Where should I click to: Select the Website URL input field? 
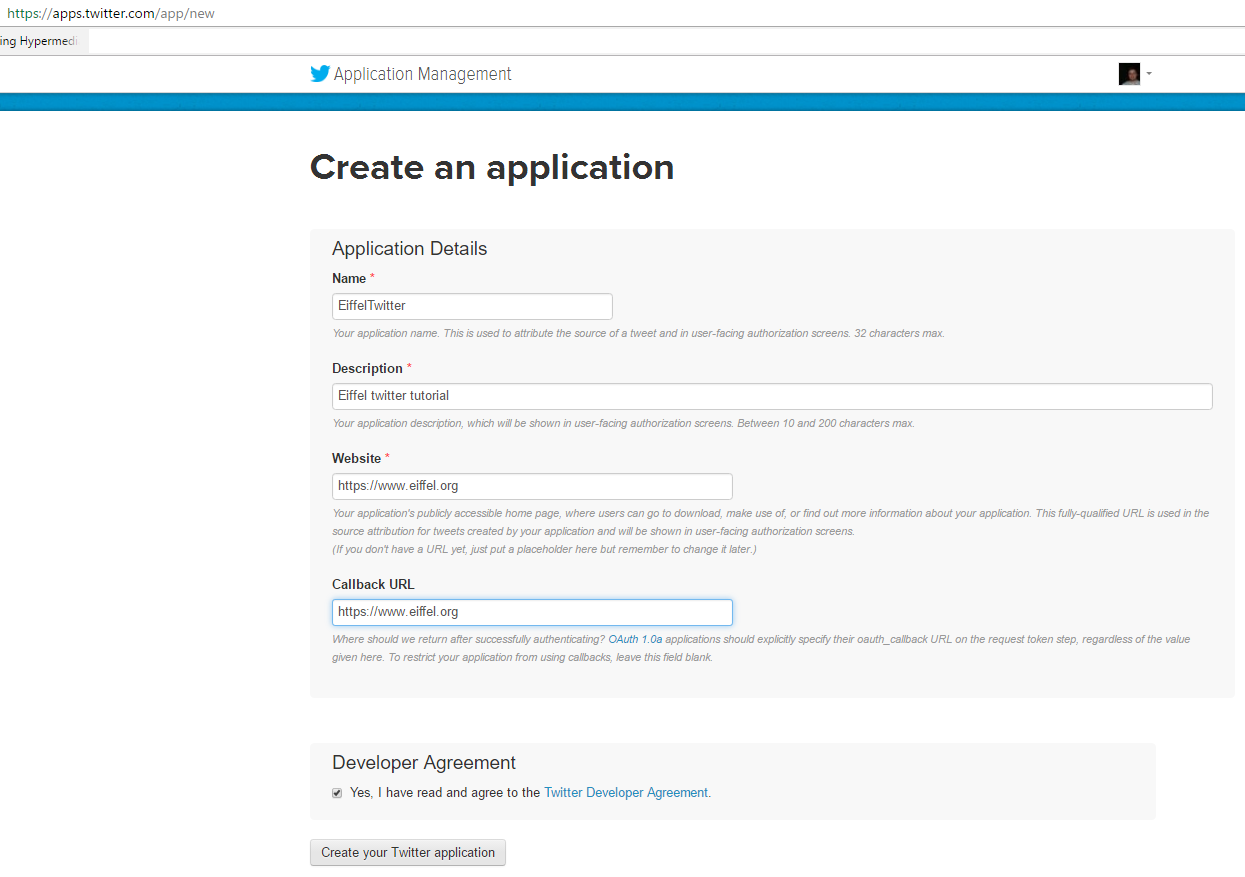532,486
